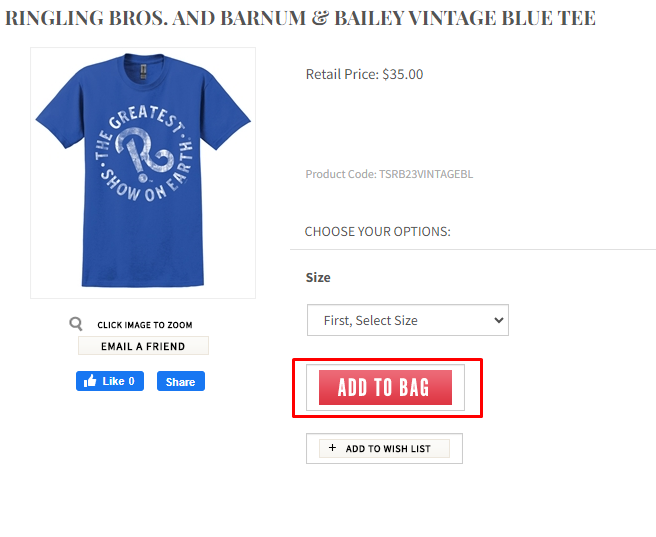
Task: Click the gray neck tag on the tee
Action: [x=143, y=71]
